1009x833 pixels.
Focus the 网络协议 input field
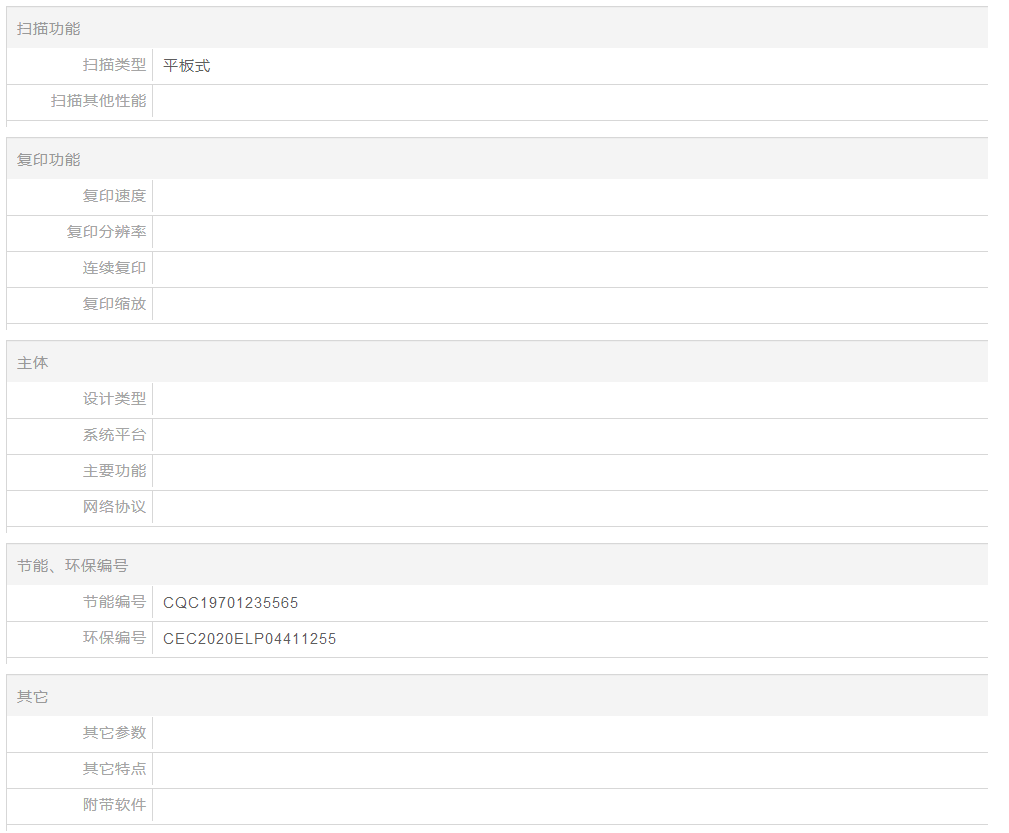click(569, 508)
